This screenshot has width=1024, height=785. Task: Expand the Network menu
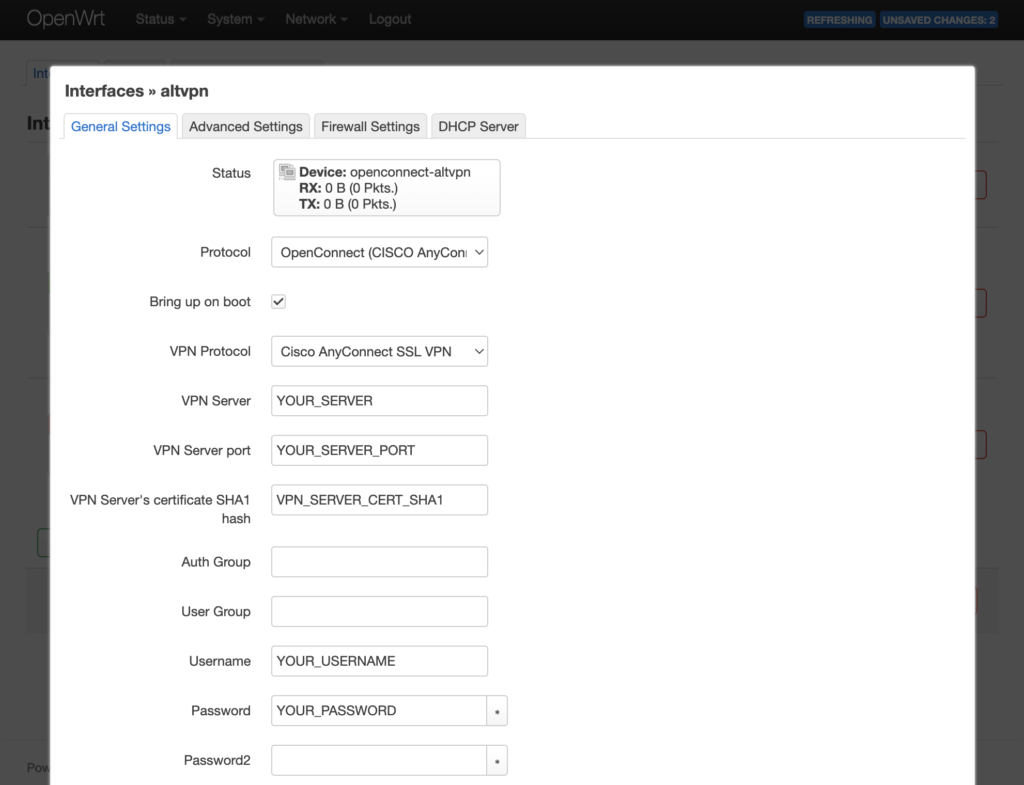point(316,19)
